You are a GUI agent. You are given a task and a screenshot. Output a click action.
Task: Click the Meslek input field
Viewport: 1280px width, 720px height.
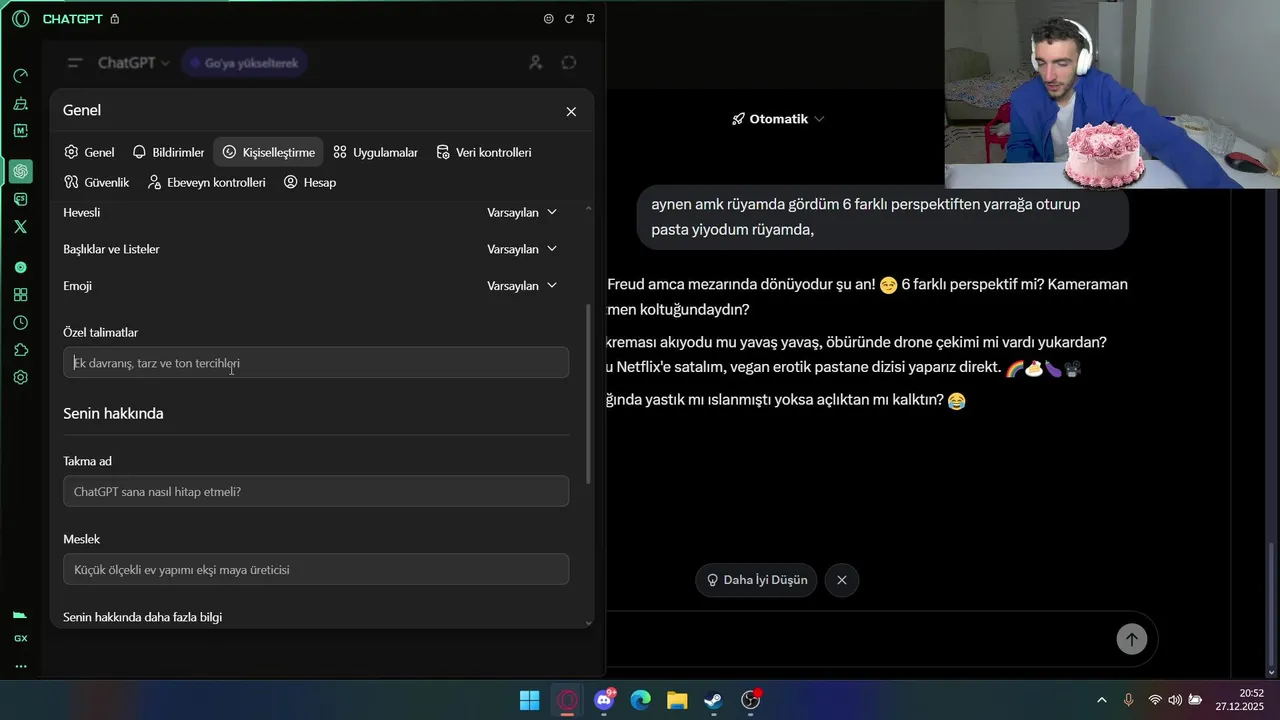[x=316, y=569]
